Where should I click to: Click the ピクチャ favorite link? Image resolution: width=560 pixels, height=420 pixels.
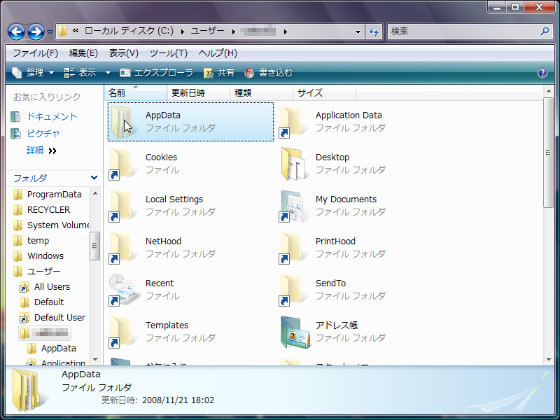(x=43, y=134)
